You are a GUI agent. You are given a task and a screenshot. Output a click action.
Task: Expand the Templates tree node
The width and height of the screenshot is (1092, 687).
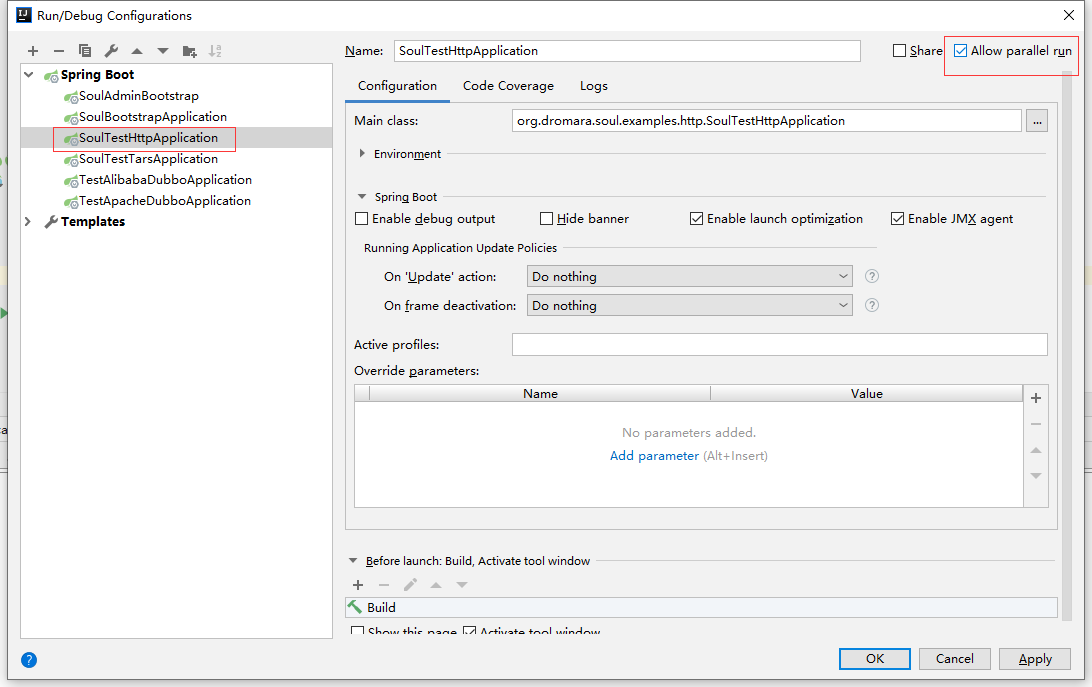coord(29,222)
